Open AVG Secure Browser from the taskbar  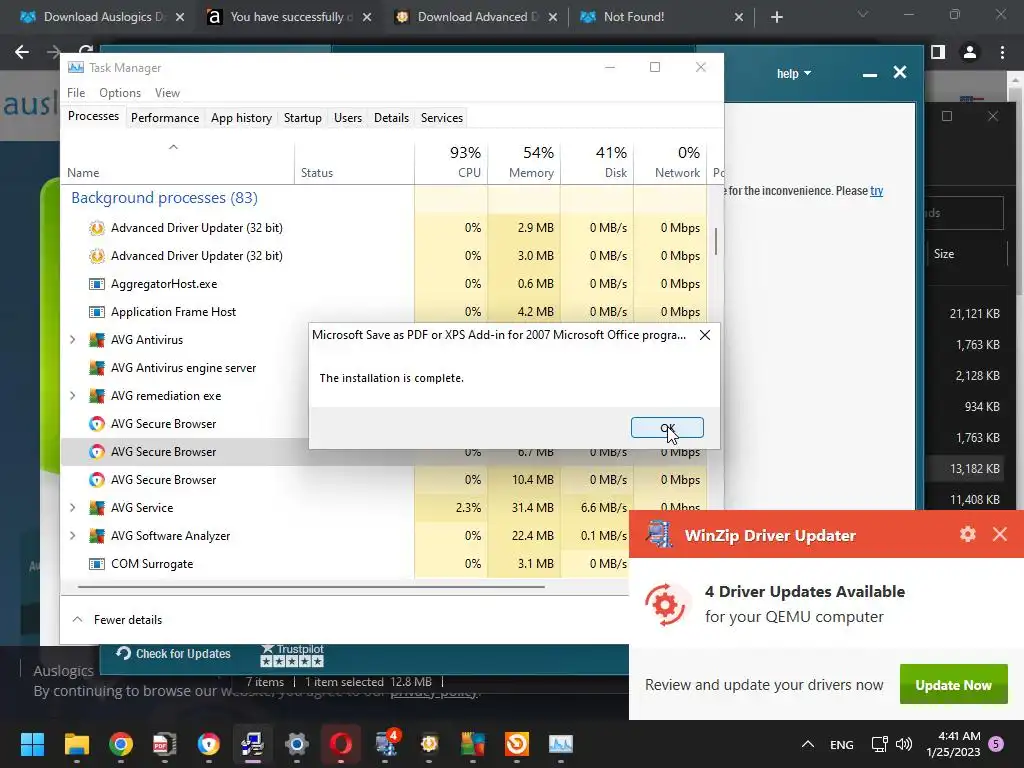tap(209, 744)
